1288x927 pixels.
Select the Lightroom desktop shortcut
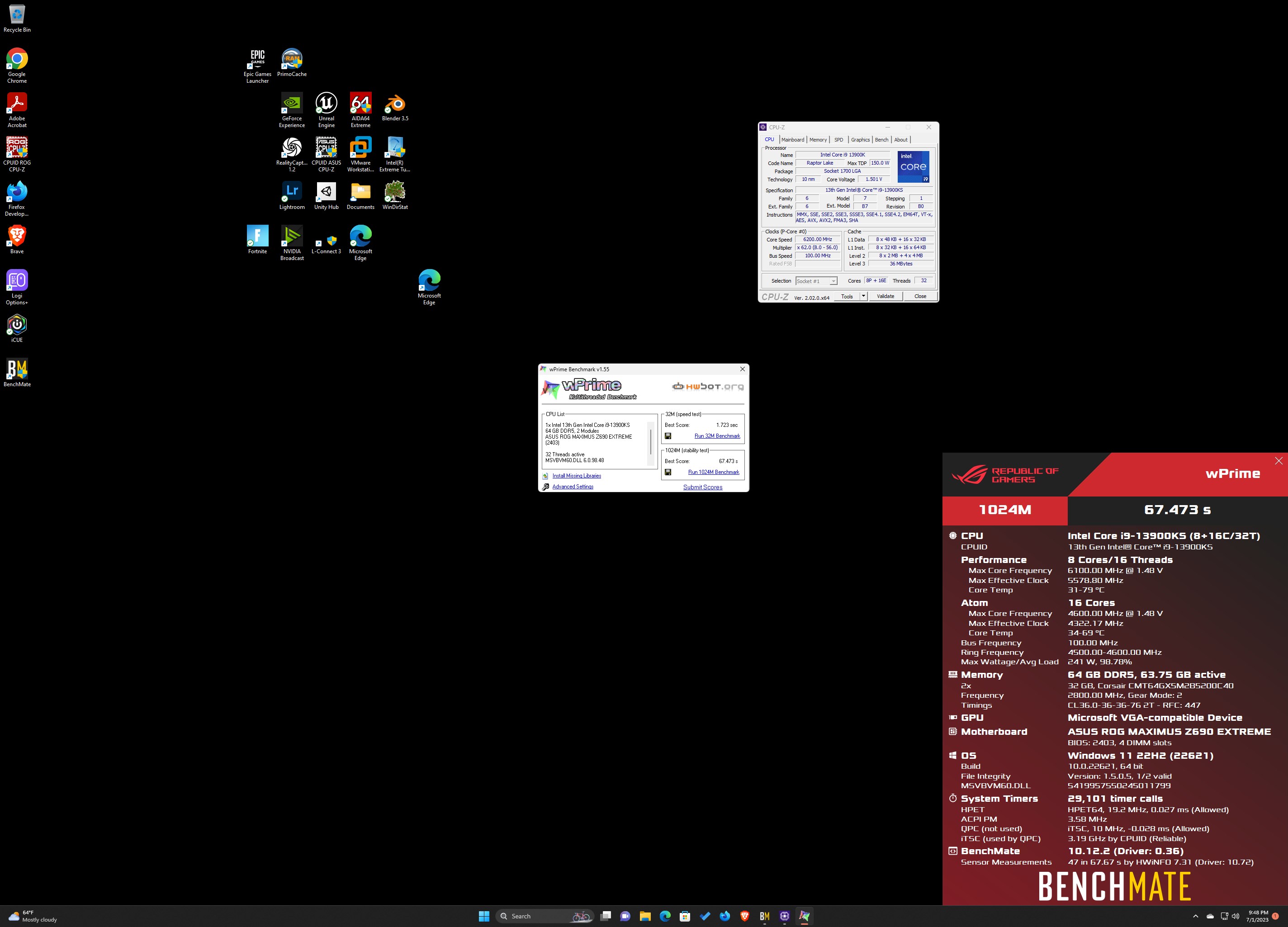pyautogui.click(x=292, y=196)
